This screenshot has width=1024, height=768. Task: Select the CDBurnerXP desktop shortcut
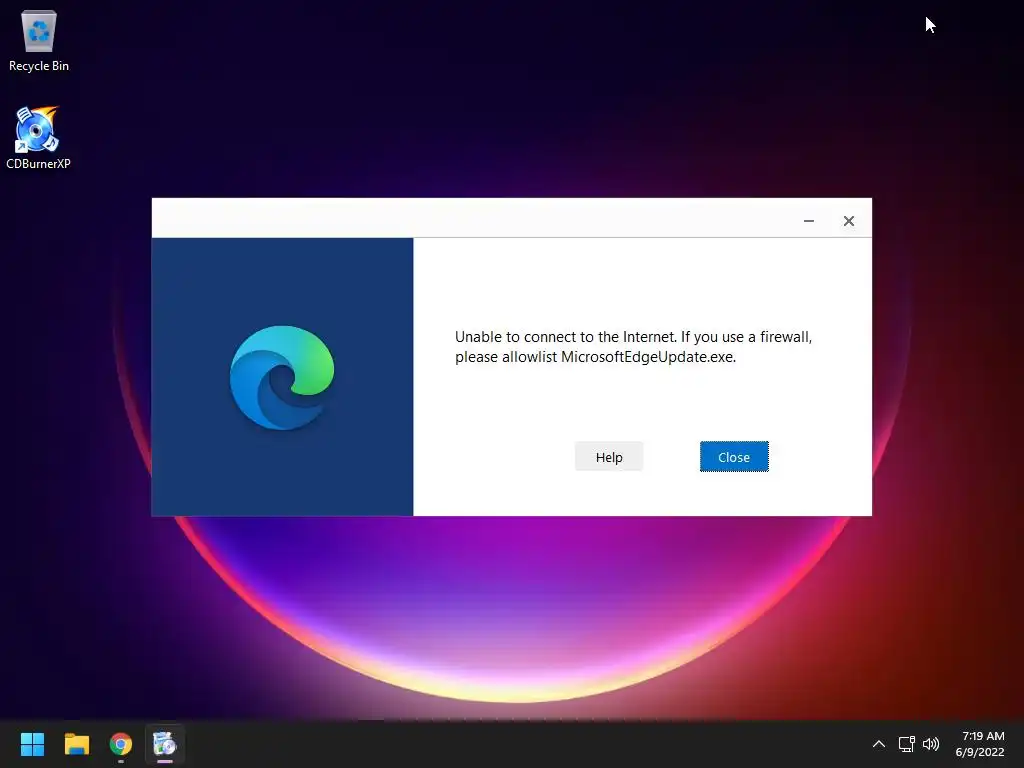point(38,138)
